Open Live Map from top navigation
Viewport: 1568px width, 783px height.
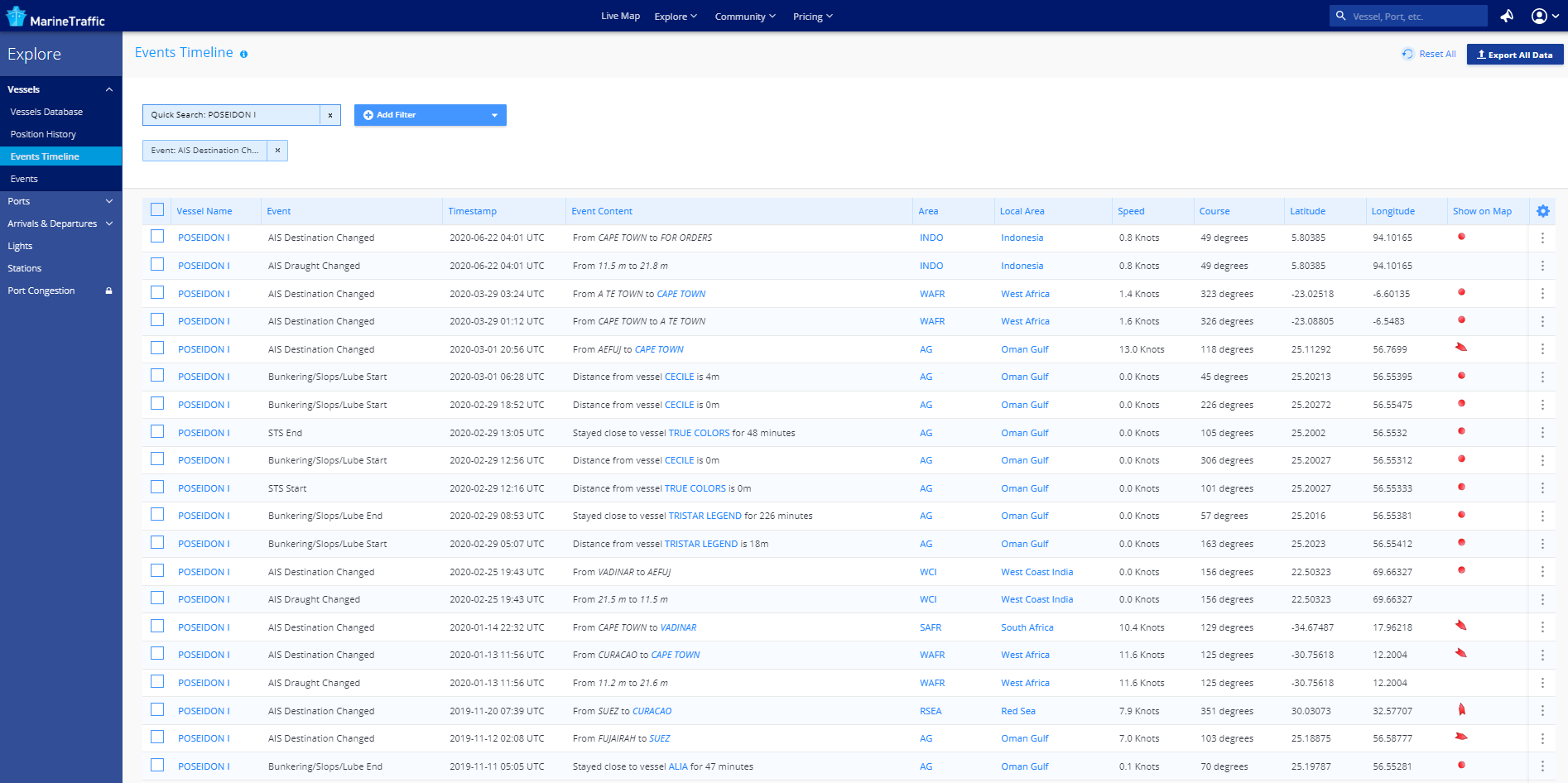tap(620, 16)
